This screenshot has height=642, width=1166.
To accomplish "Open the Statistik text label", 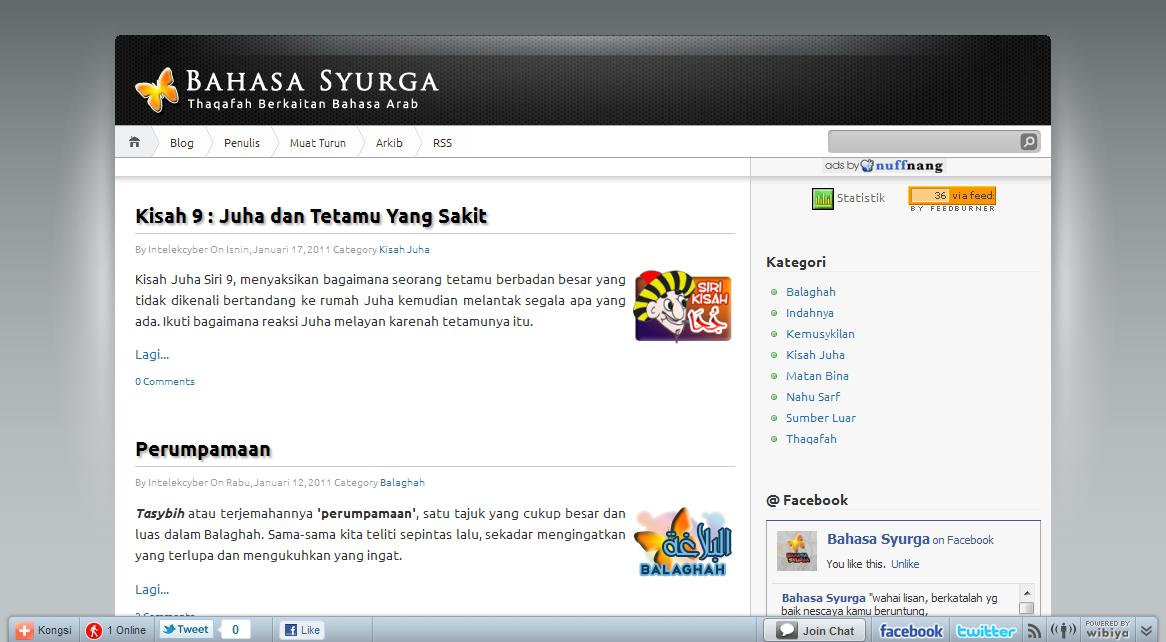I will [861, 198].
